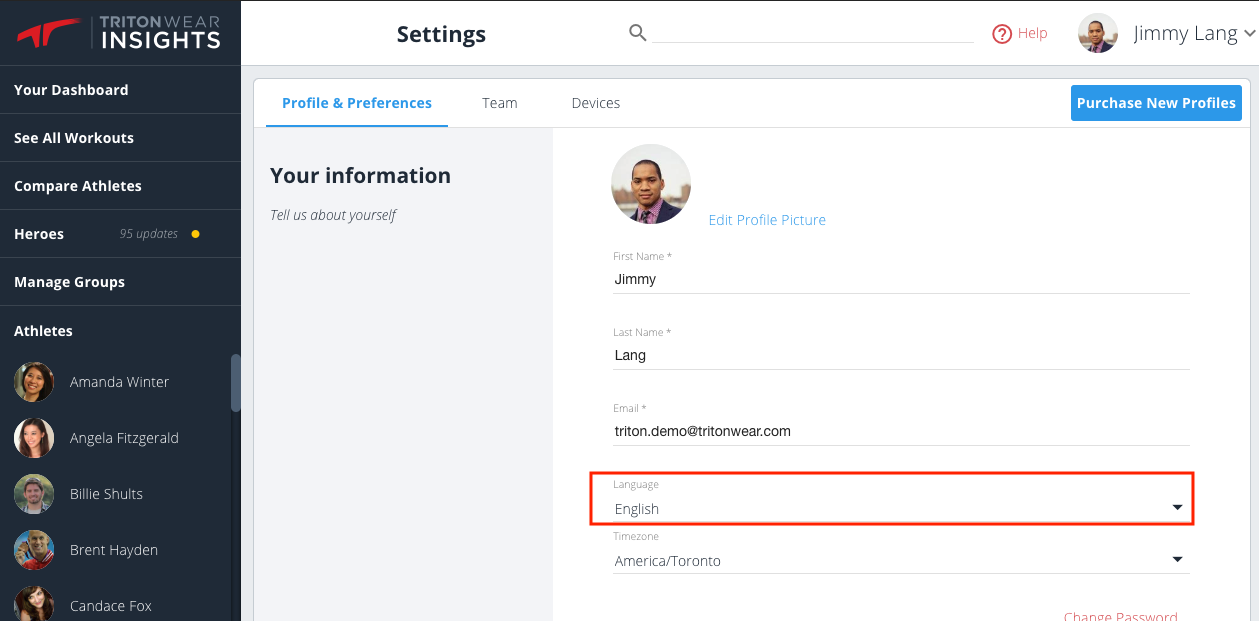Click the First Name field
1259x621 pixels.
(x=901, y=279)
